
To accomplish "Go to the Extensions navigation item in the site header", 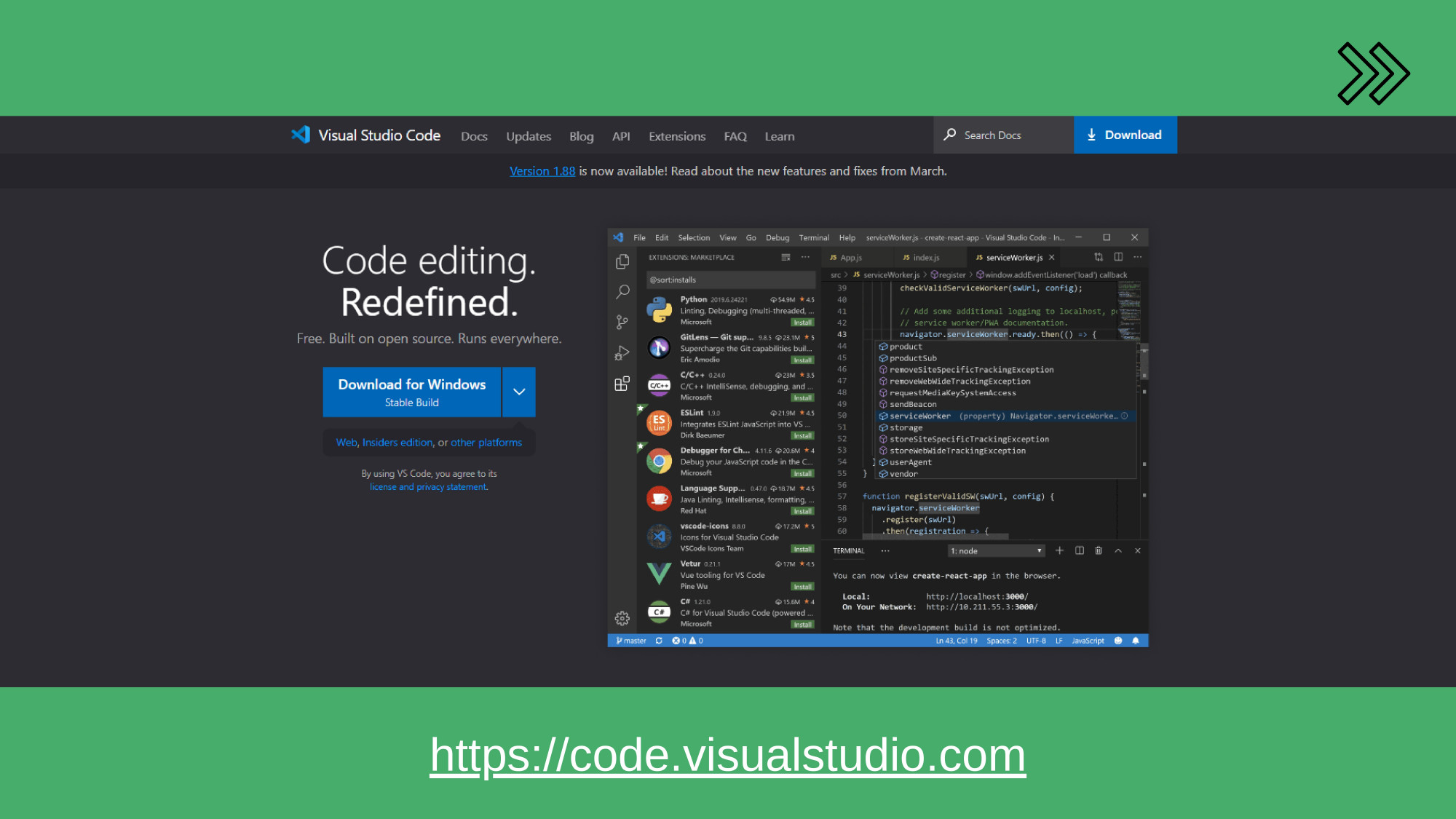I will coord(677,136).
